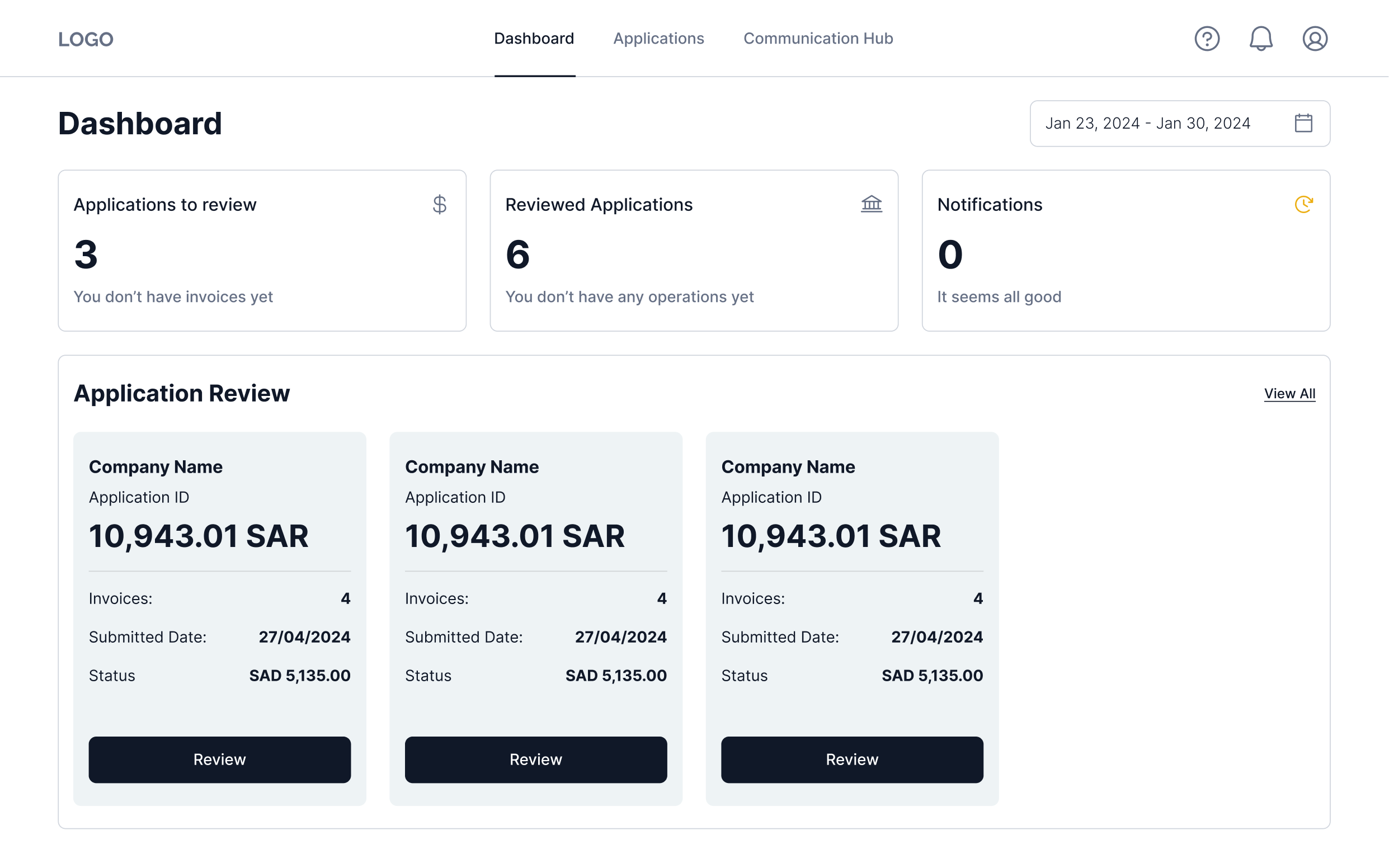Click the dollar icon on Applications to review card
Image resolution: width=1389 pixels, height=868 pixels.
point(440,204)
